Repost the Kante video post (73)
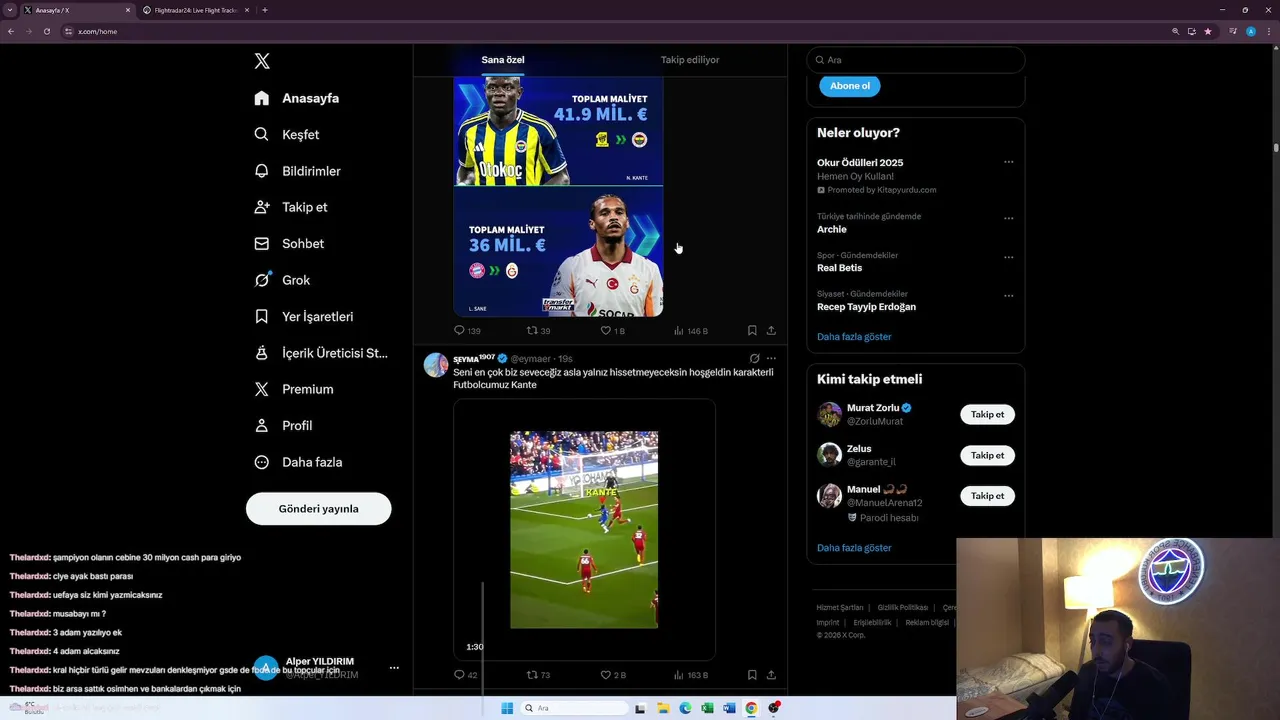The width and height of the screenshot is (1280, 720). point(539,675)
